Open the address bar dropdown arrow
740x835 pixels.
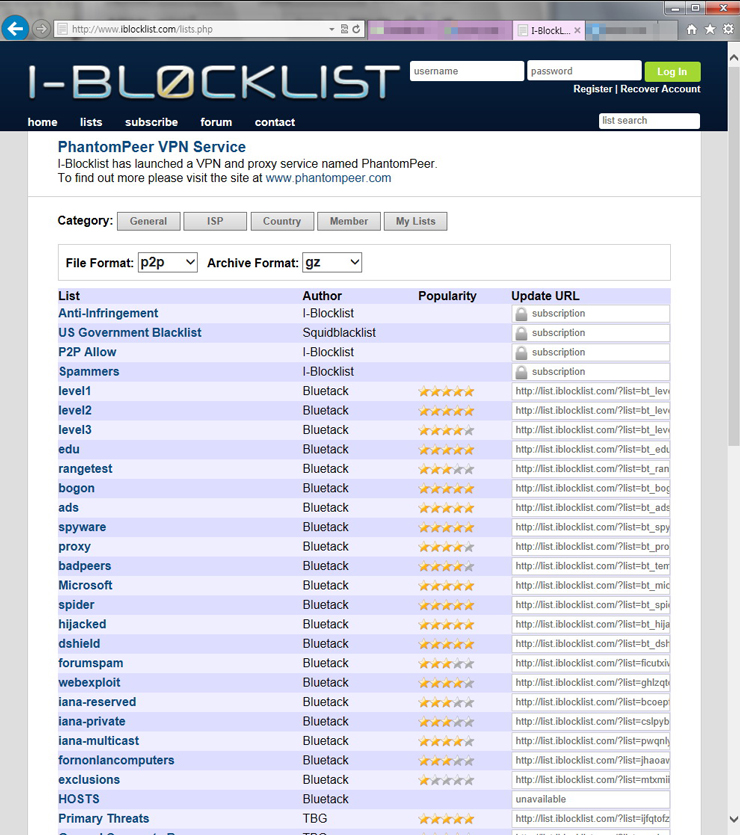[x=332, y=29]
